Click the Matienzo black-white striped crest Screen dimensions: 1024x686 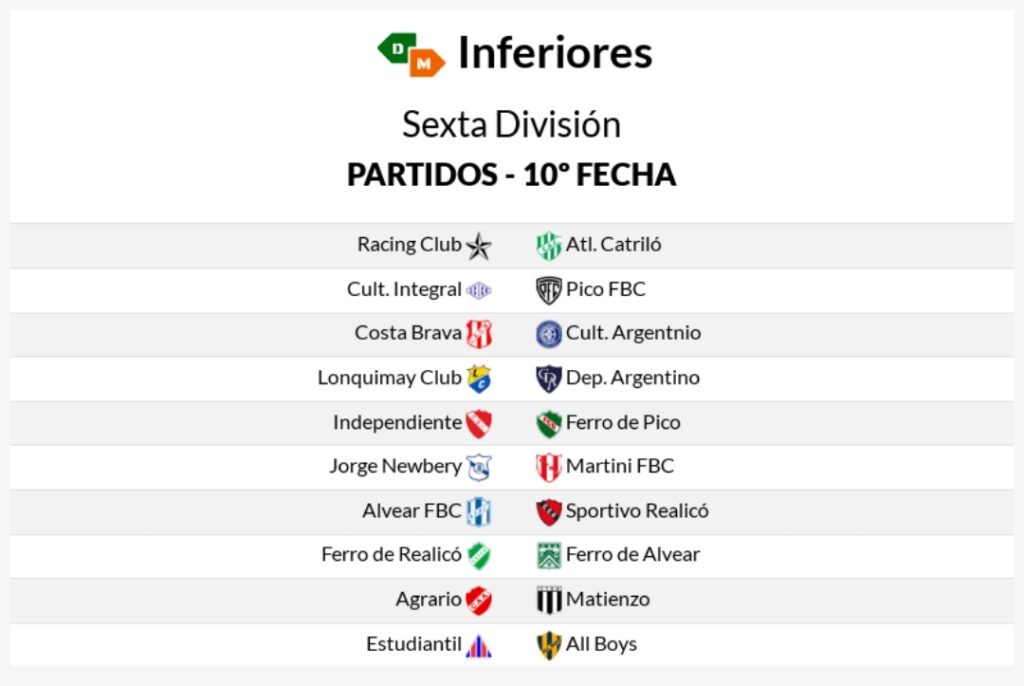(549, 600)
